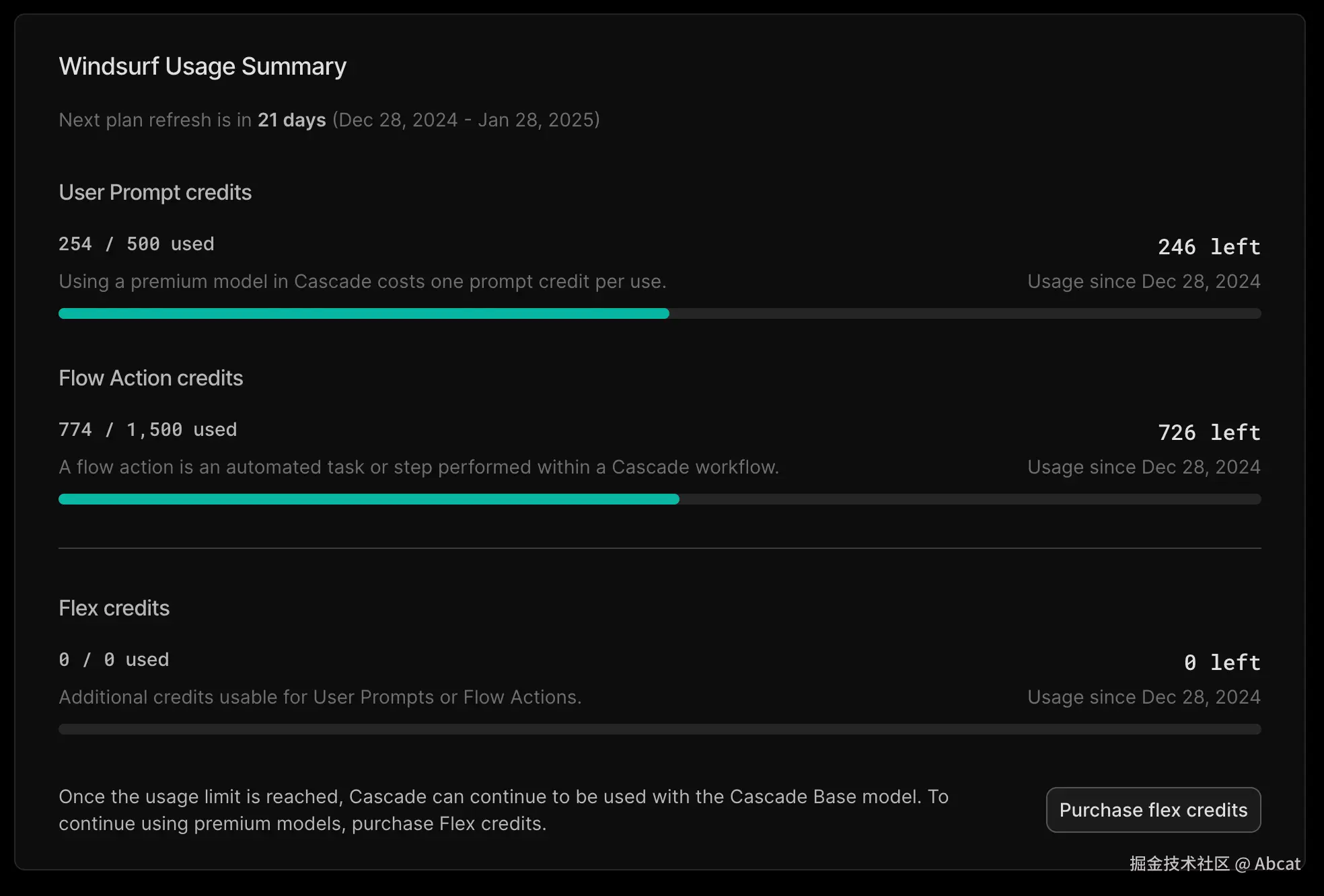Click the flow action definition text
Screen dimensions: 1324x896
pos(418,467)
